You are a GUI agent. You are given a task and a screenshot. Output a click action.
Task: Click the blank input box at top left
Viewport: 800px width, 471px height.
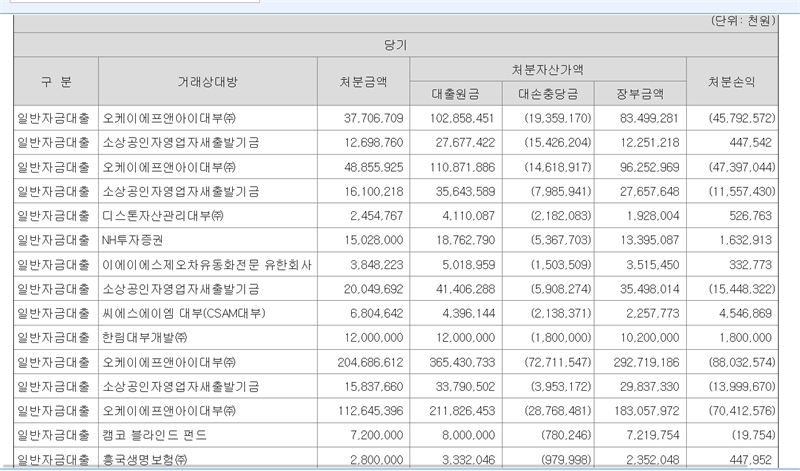128,3
